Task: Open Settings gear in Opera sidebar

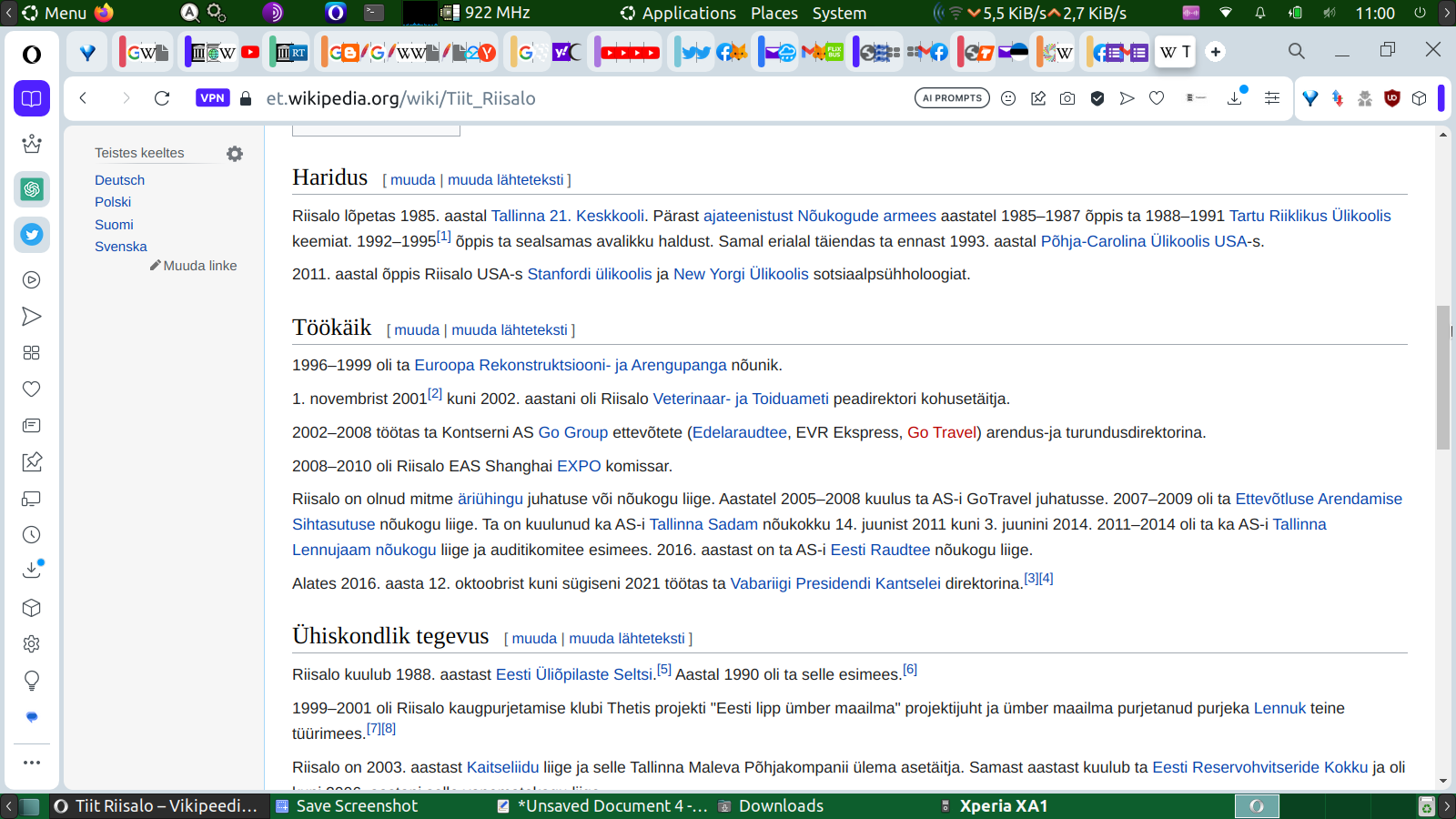Action: tap(32, 644)
